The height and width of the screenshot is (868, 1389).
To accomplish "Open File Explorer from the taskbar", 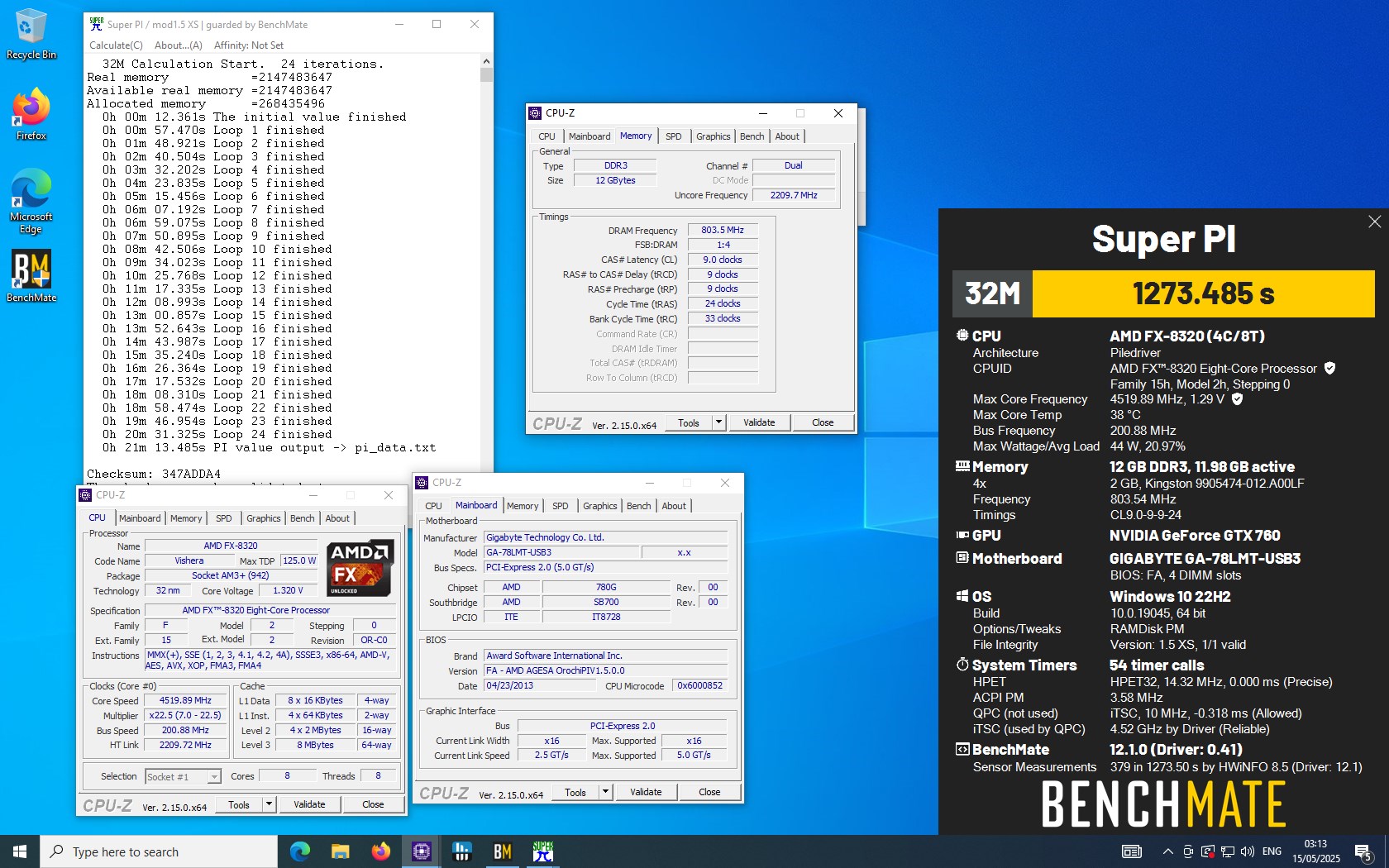I will click(340, 851).
